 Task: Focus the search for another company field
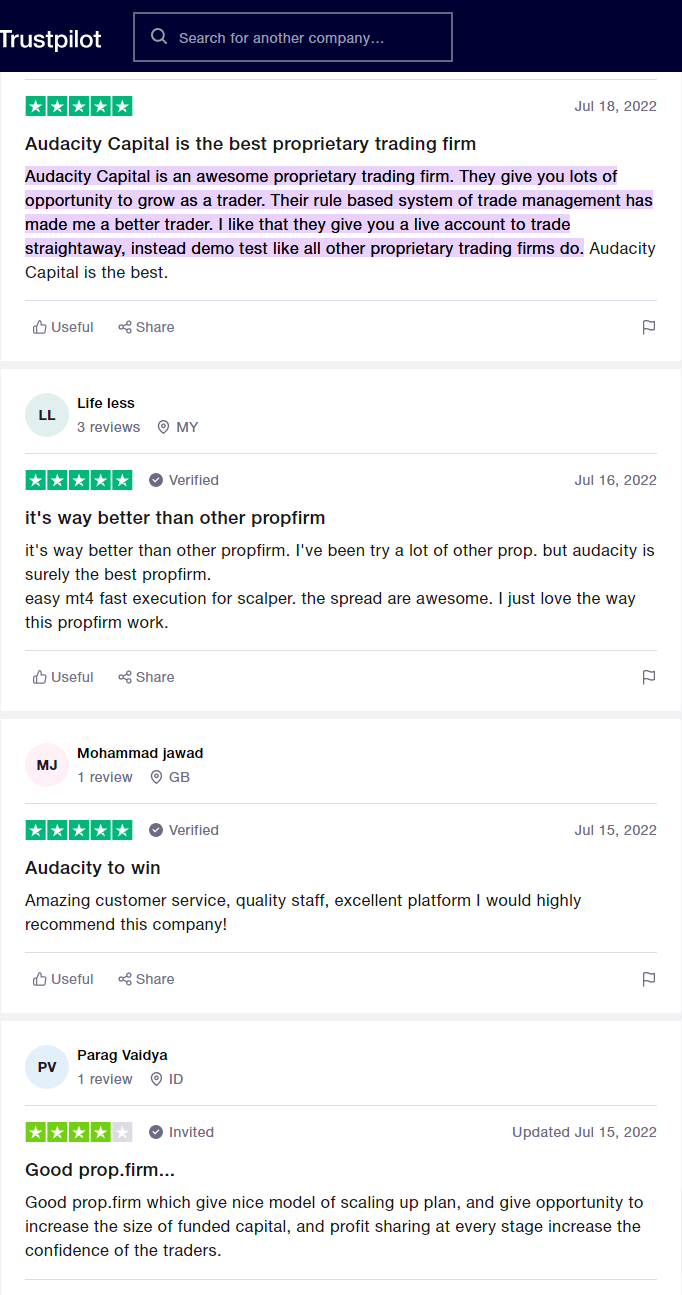(x=293, y=37)
